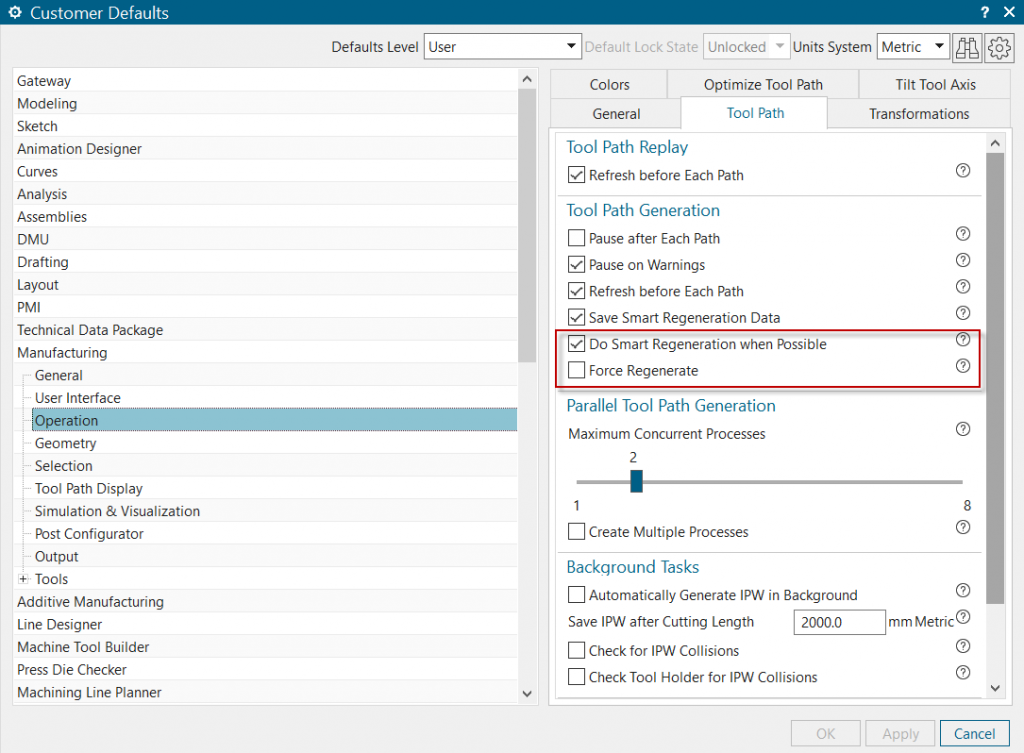Click help icon for Check for IPW Collisions
Screen dimensions: 1024x753
pos(963,646)
